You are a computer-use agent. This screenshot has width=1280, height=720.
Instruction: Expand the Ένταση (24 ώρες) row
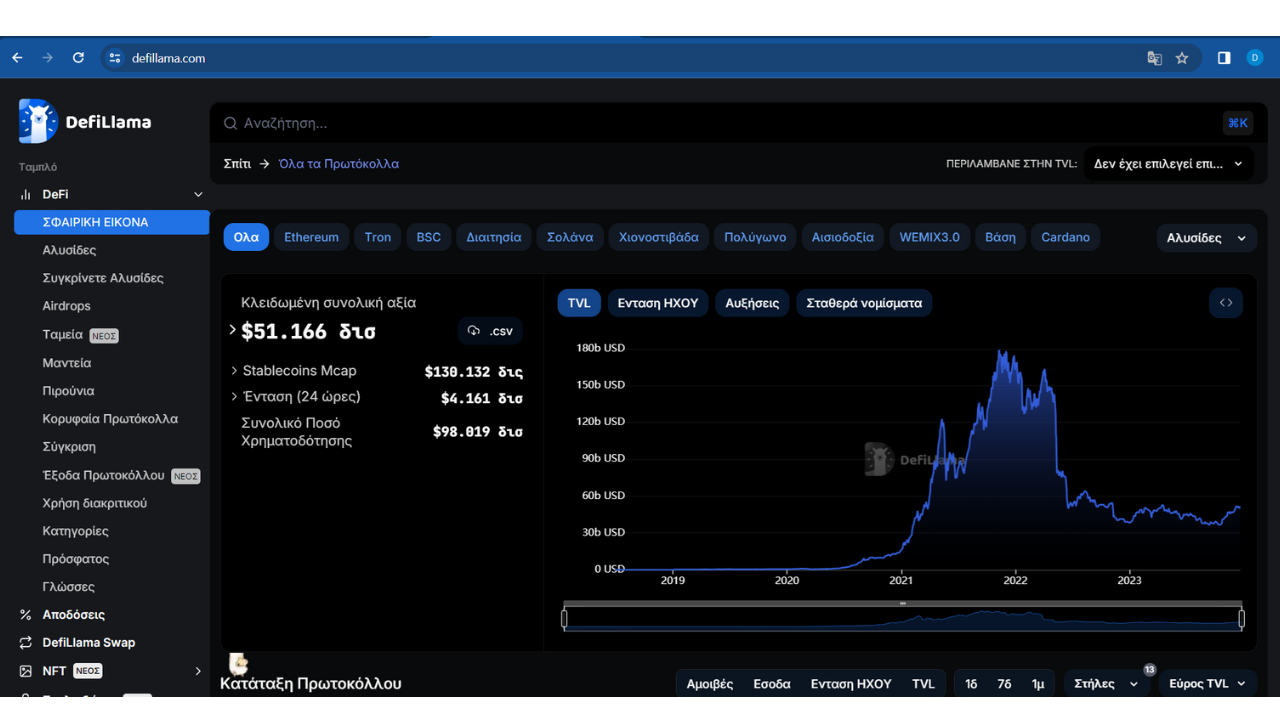point(235,396)
